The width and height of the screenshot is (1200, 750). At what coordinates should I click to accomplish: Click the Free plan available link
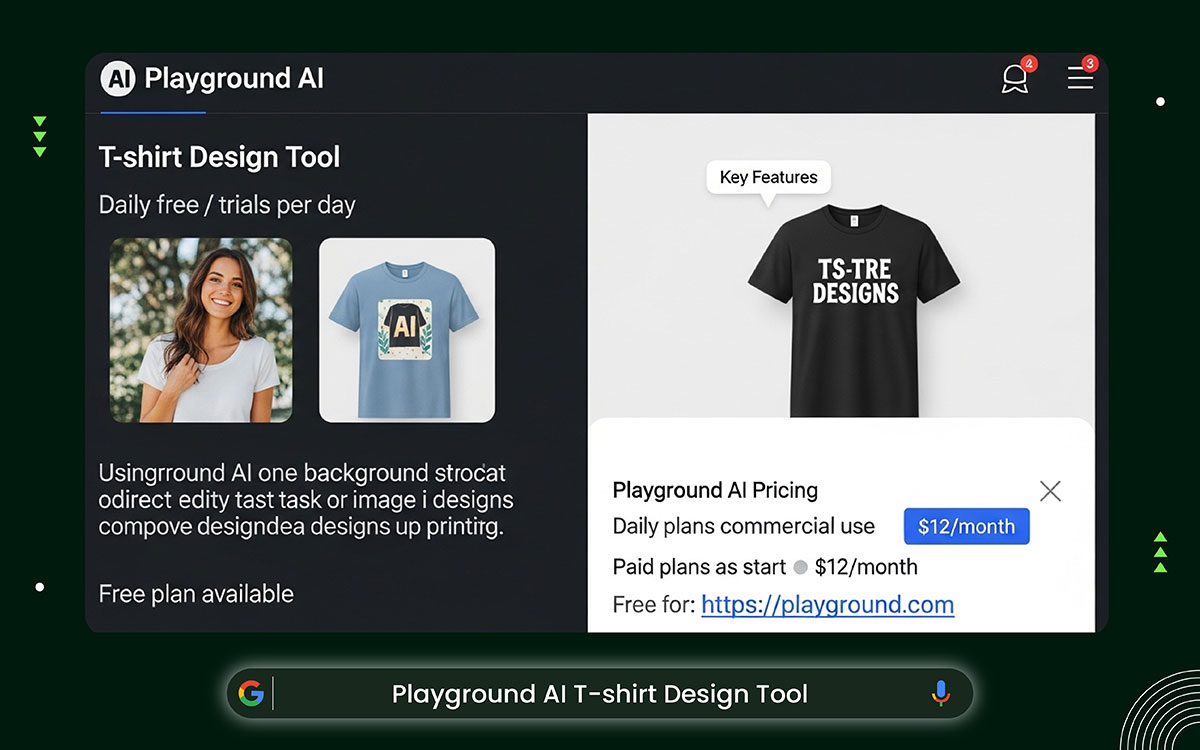click(195, 593)
